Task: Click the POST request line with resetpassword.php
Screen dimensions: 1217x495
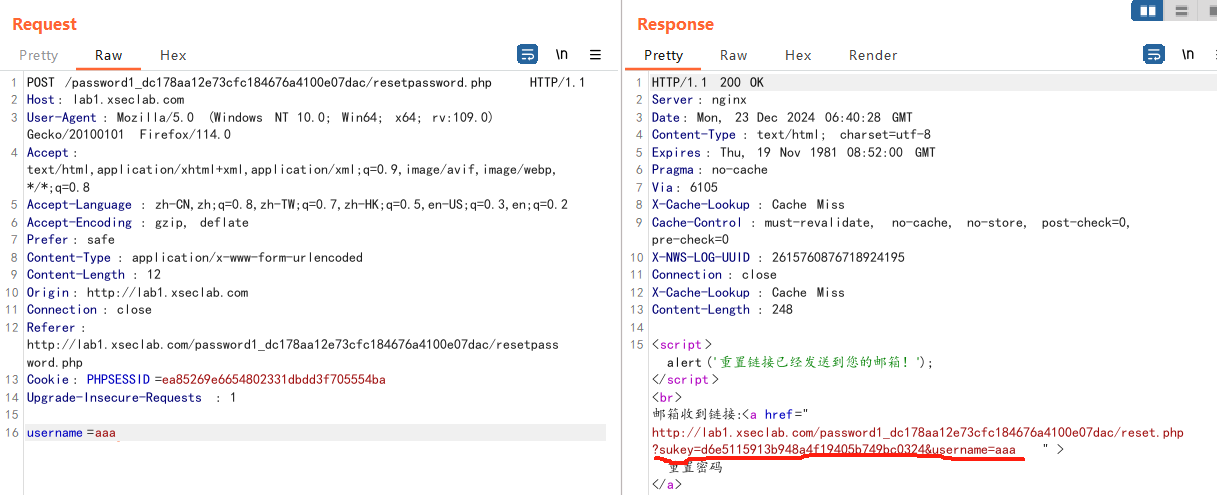Action: (306, 82)
